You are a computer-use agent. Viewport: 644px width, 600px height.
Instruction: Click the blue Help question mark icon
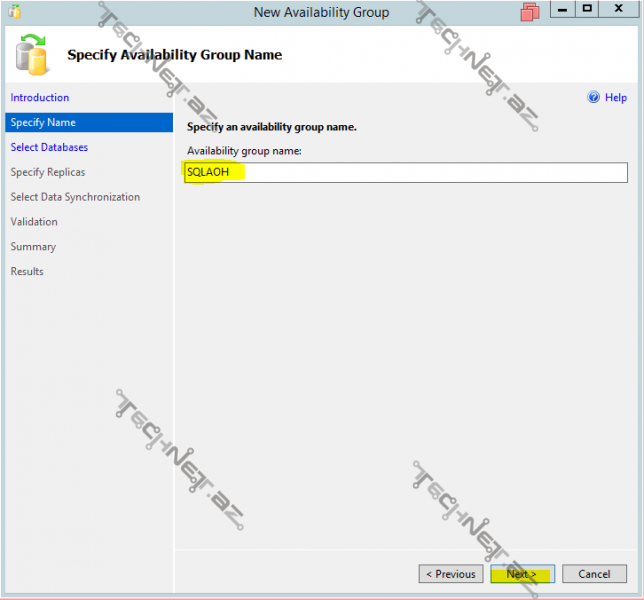pyautogui.click(x=593, y=98)
